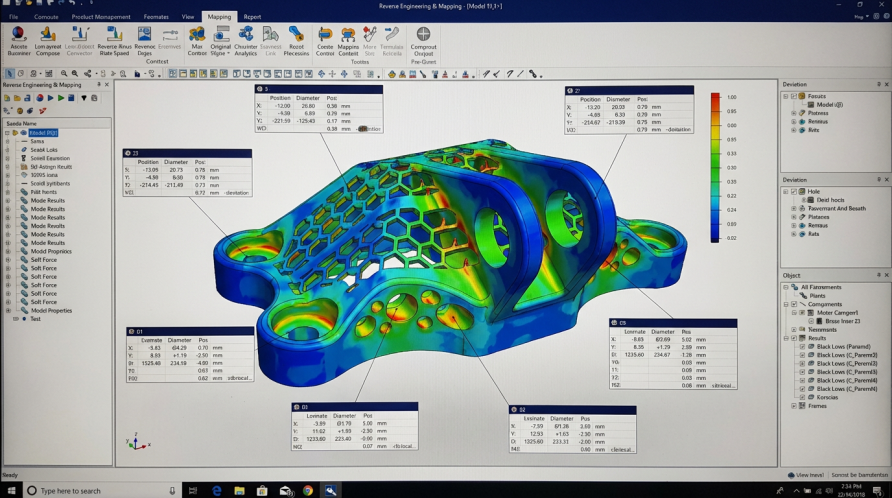
Task: Launch Chrome from the taskbar
Action: coord(308,491)
